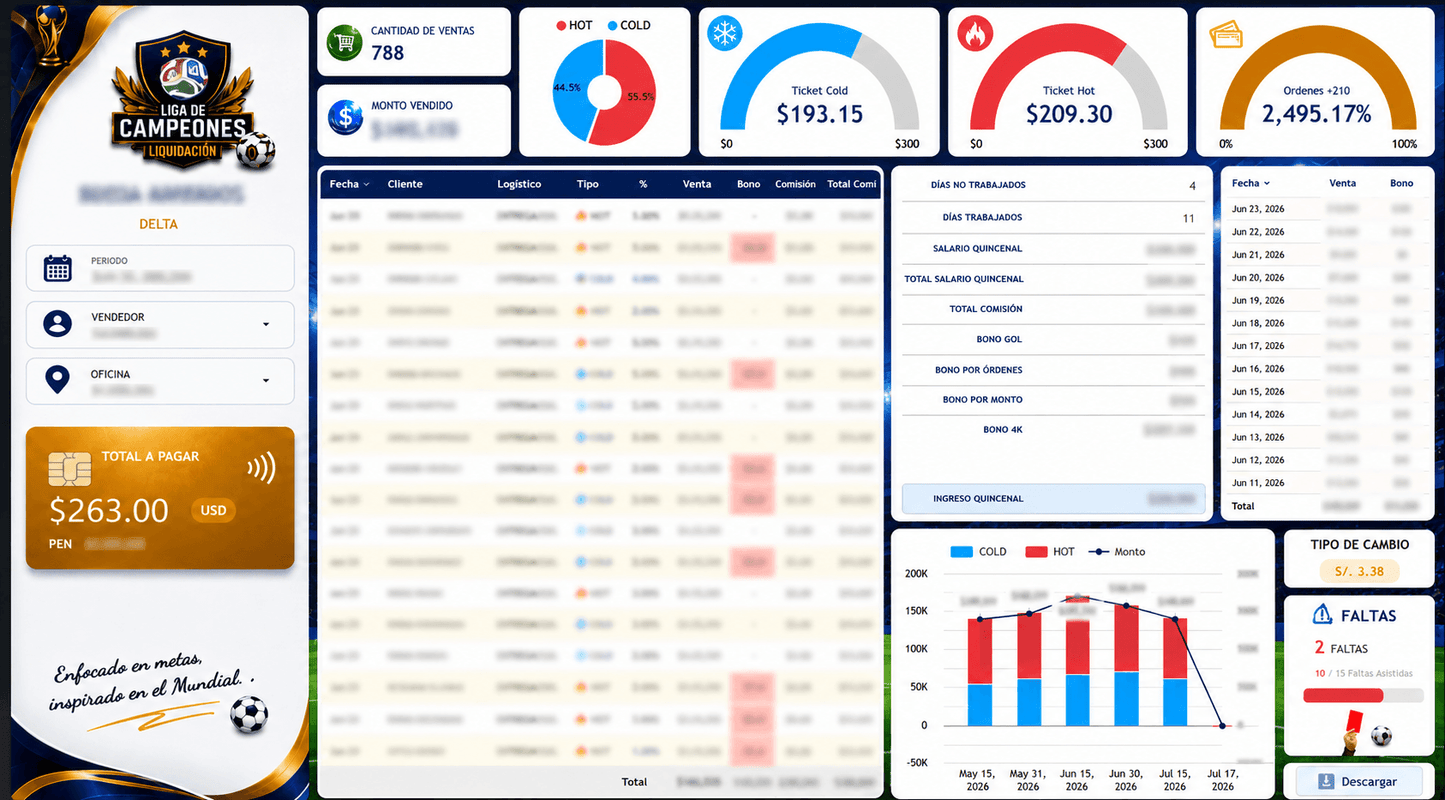Viewport: 1445px width, 800px height.
Task: Click the Cliente column header
Action: pyautogui.click(x=405, y=184)
